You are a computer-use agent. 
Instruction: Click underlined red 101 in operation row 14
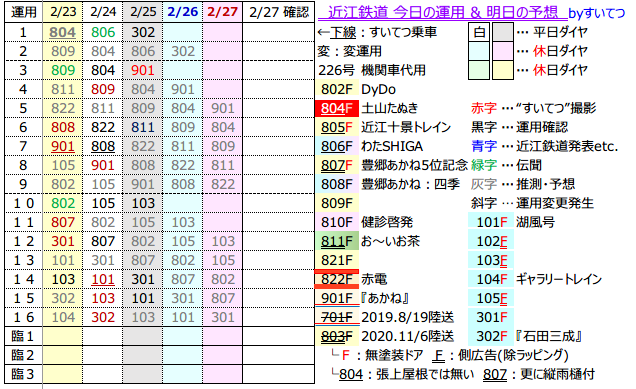pyautogui.click(x=103, y=279)
